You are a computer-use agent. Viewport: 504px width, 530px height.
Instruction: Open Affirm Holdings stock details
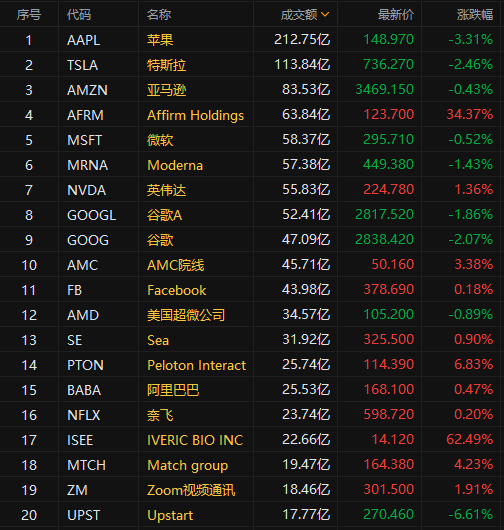[195, 115]
